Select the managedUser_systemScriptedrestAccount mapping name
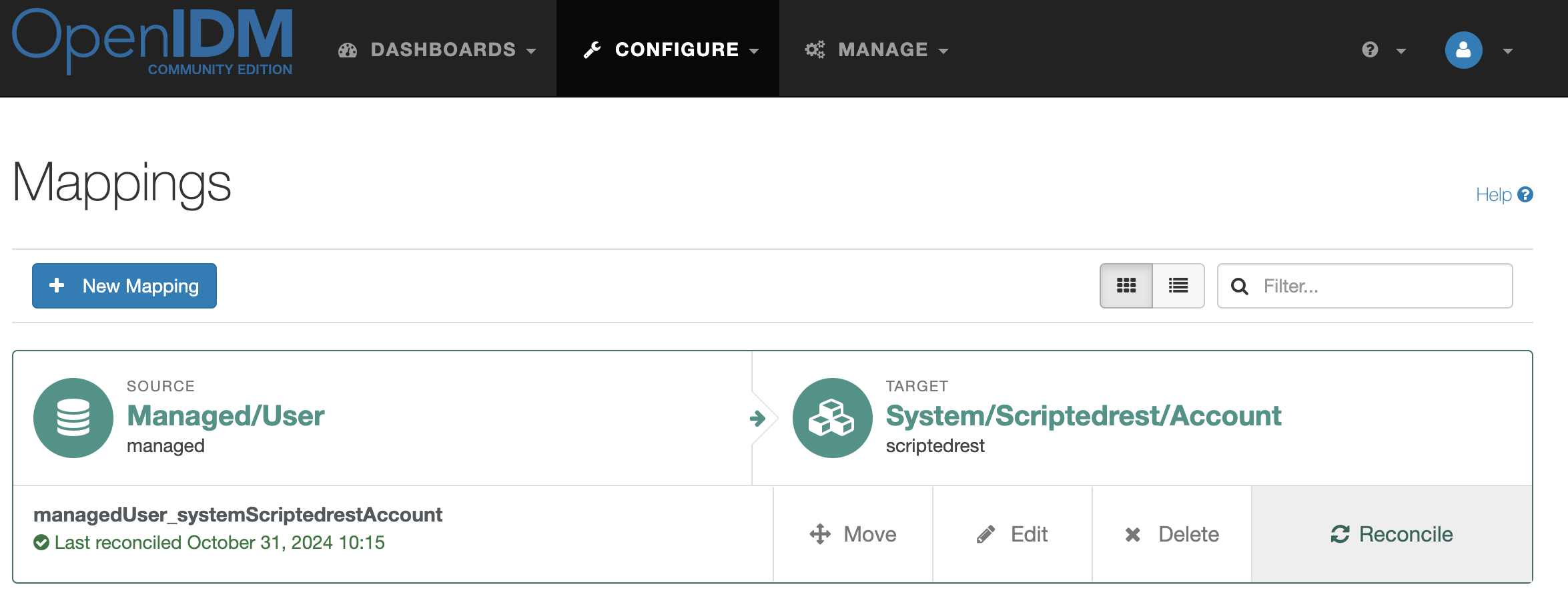 238,515
